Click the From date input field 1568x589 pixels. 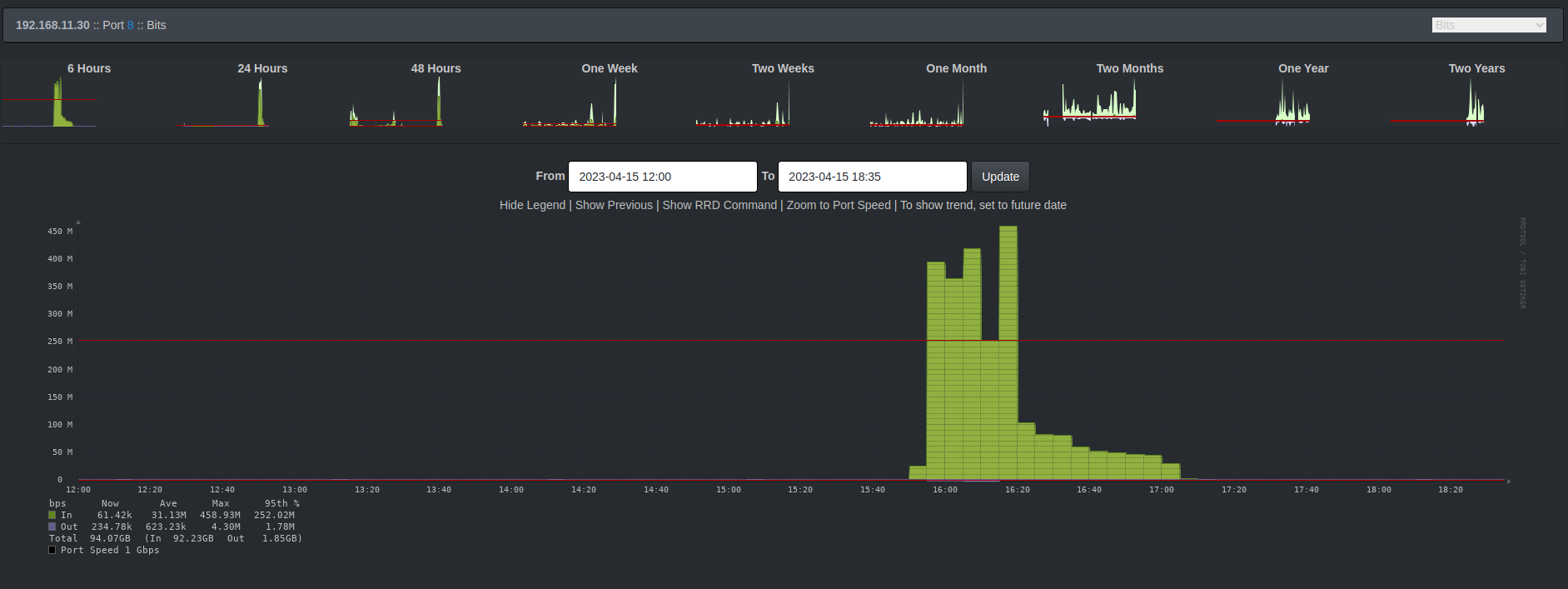tap(662, 177)
